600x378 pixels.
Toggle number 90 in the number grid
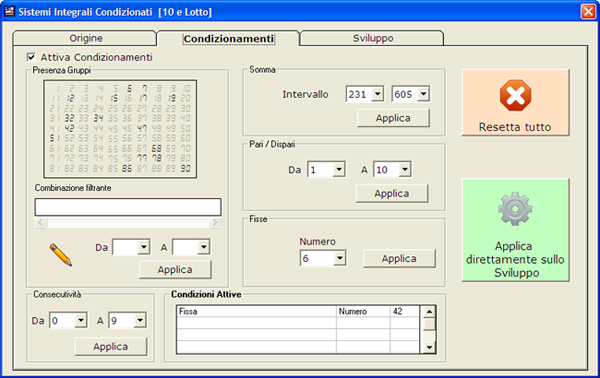pyautogui.click(x=186, y=168)
